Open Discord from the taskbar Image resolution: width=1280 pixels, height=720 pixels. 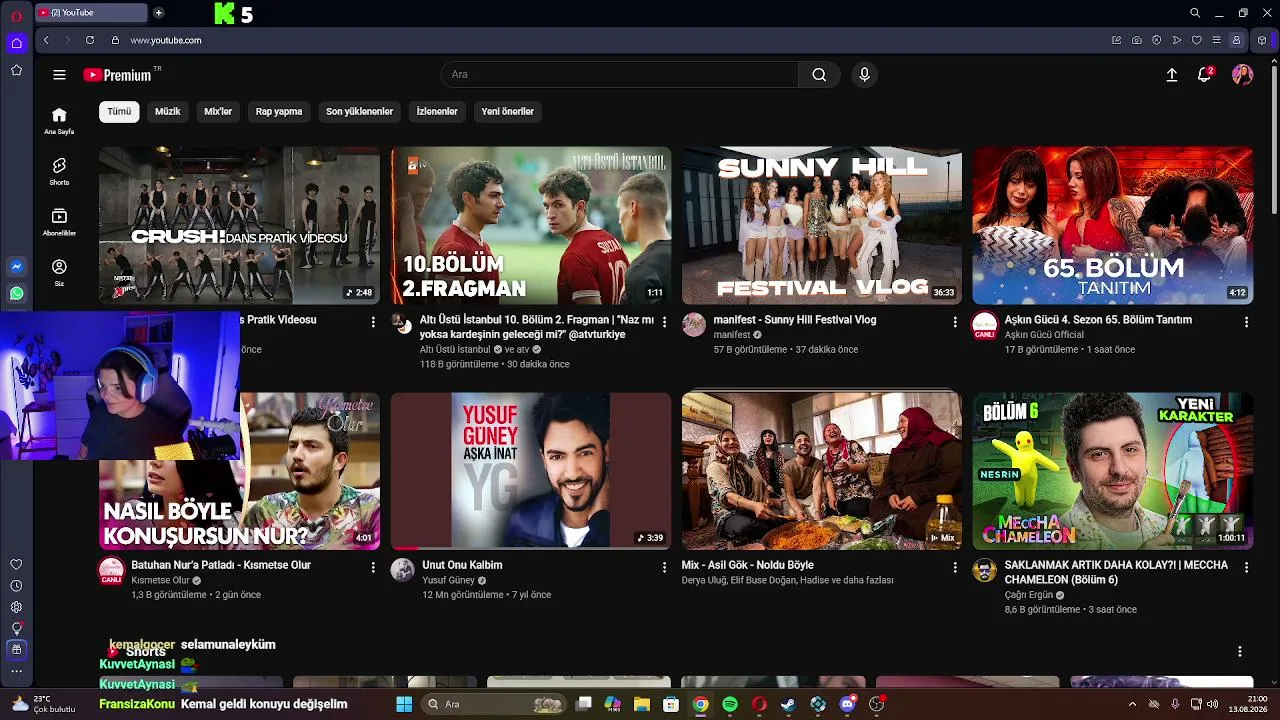[848, 705]
